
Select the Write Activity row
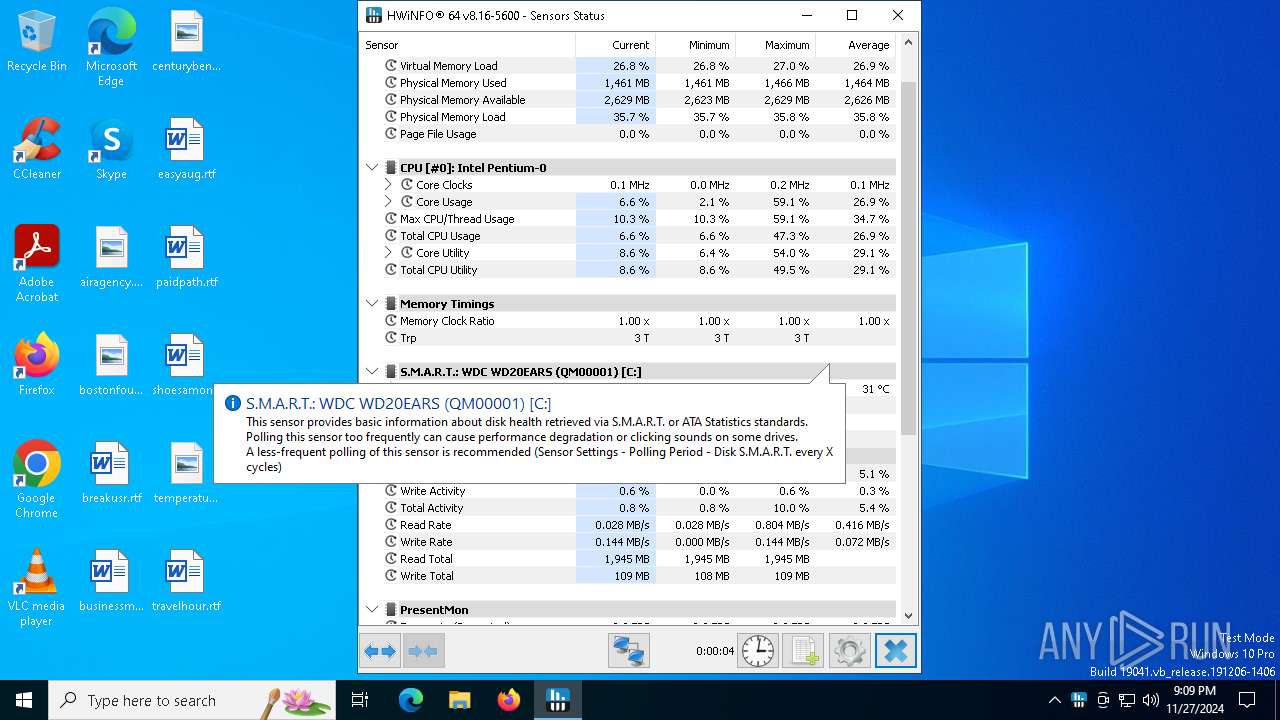pos(628,491)
